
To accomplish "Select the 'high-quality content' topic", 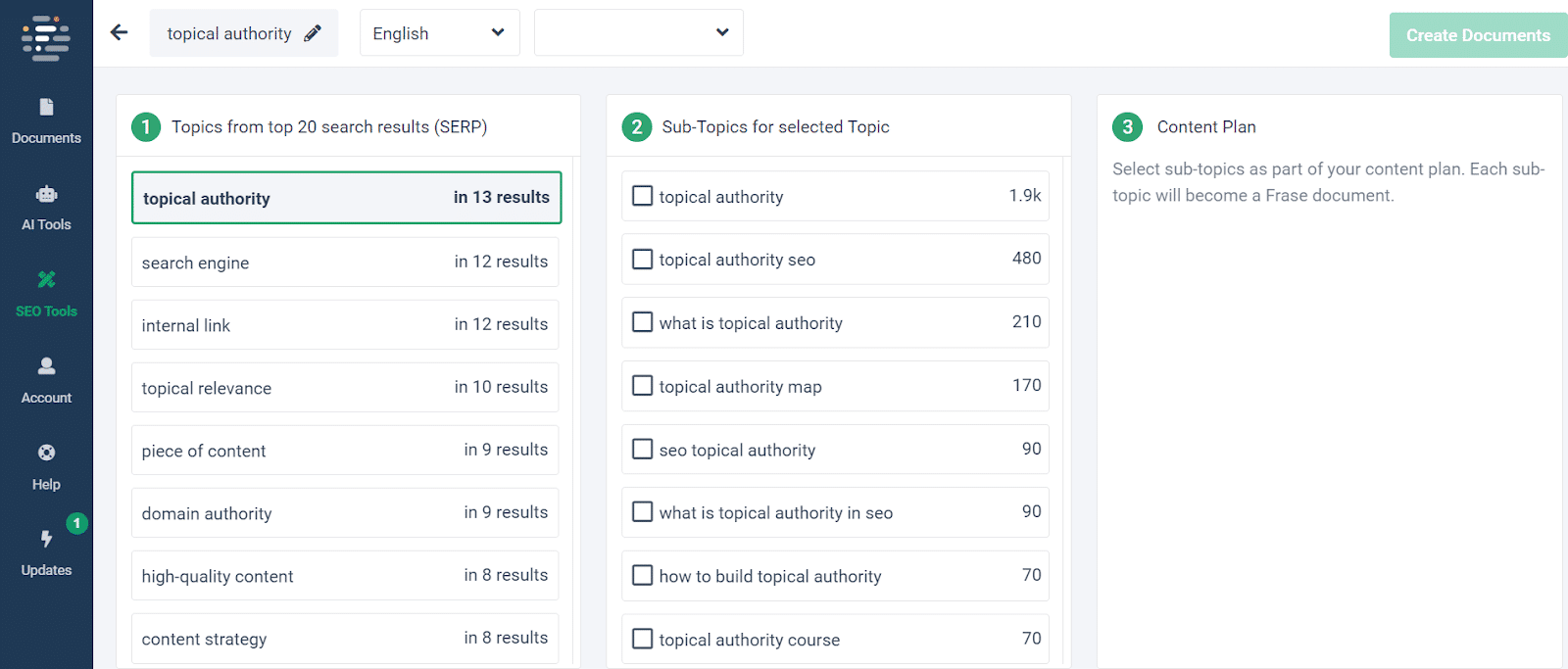I will (345, 575).
